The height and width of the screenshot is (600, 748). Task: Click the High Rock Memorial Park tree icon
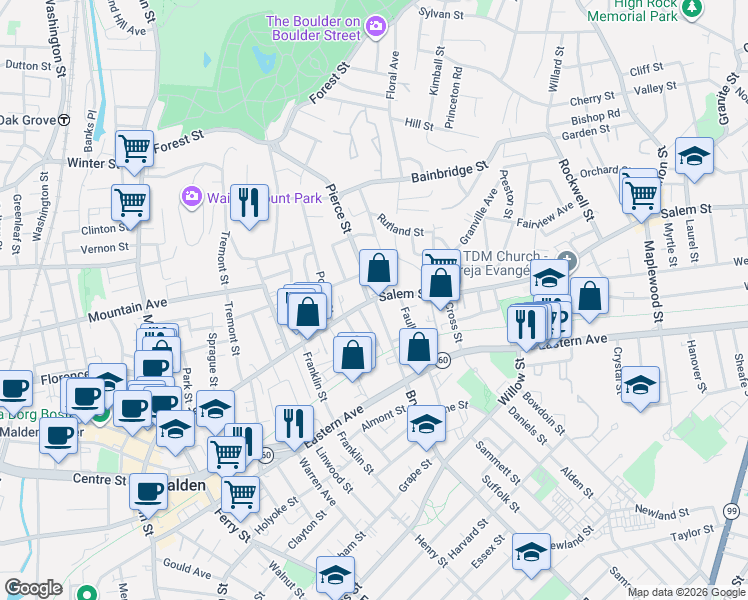pyautogui.click(x=692, y=9)
